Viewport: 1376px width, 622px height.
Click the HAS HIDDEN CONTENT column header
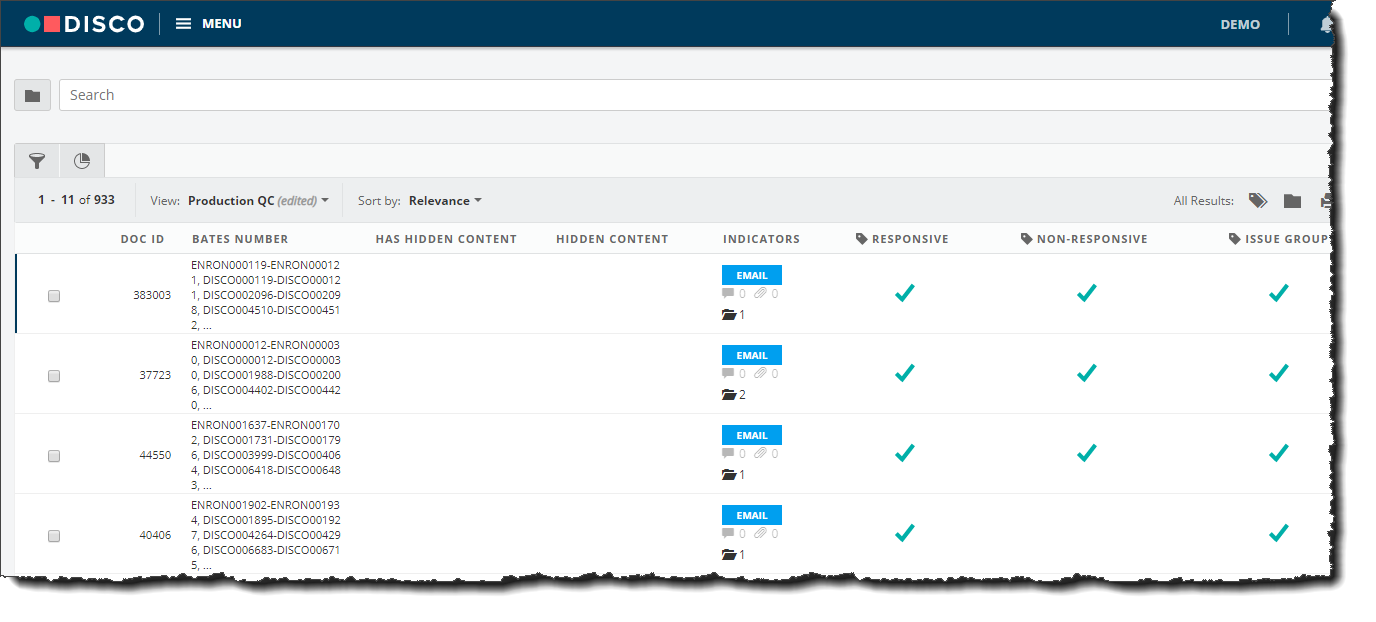coord(446,239)
